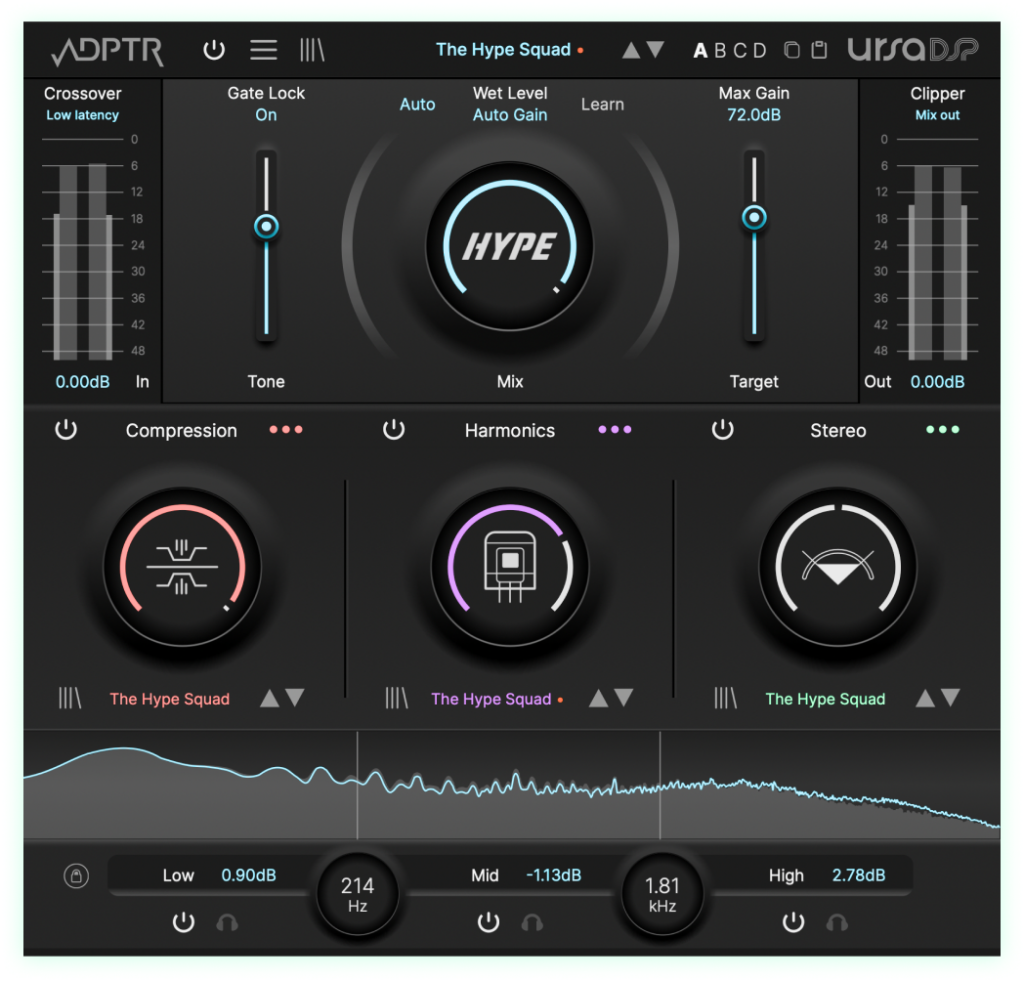Edit the High band 2.78dB gain
The height and width of the screenshot is (981, 1024).
tap(859, 875)
